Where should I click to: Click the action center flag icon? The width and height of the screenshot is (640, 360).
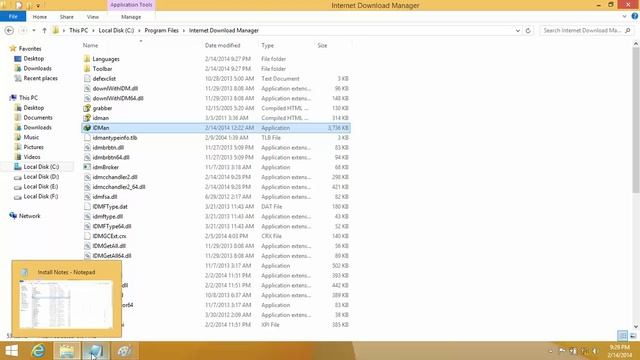click(x=562, y=351)
